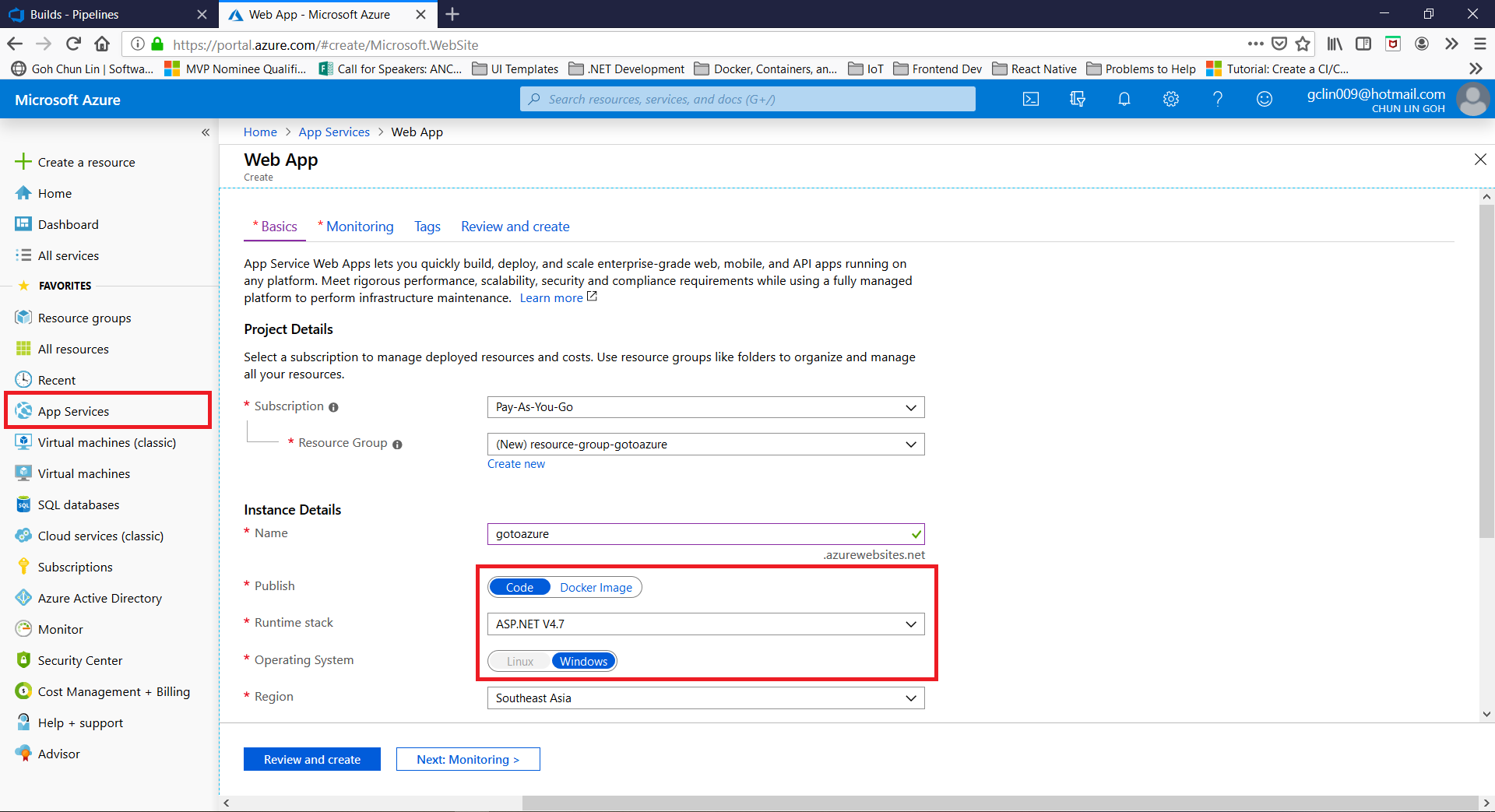Viewport: 1495px width, 812px height.
Task: Open a new browser tab
Action: pos(452,14)
